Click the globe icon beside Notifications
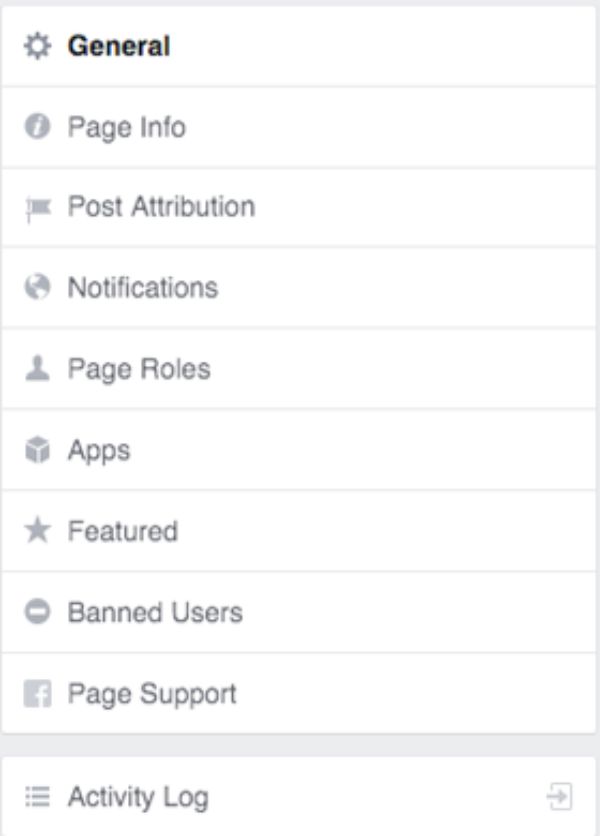This screenshot has width=600, height=836. tap(37, 288)
